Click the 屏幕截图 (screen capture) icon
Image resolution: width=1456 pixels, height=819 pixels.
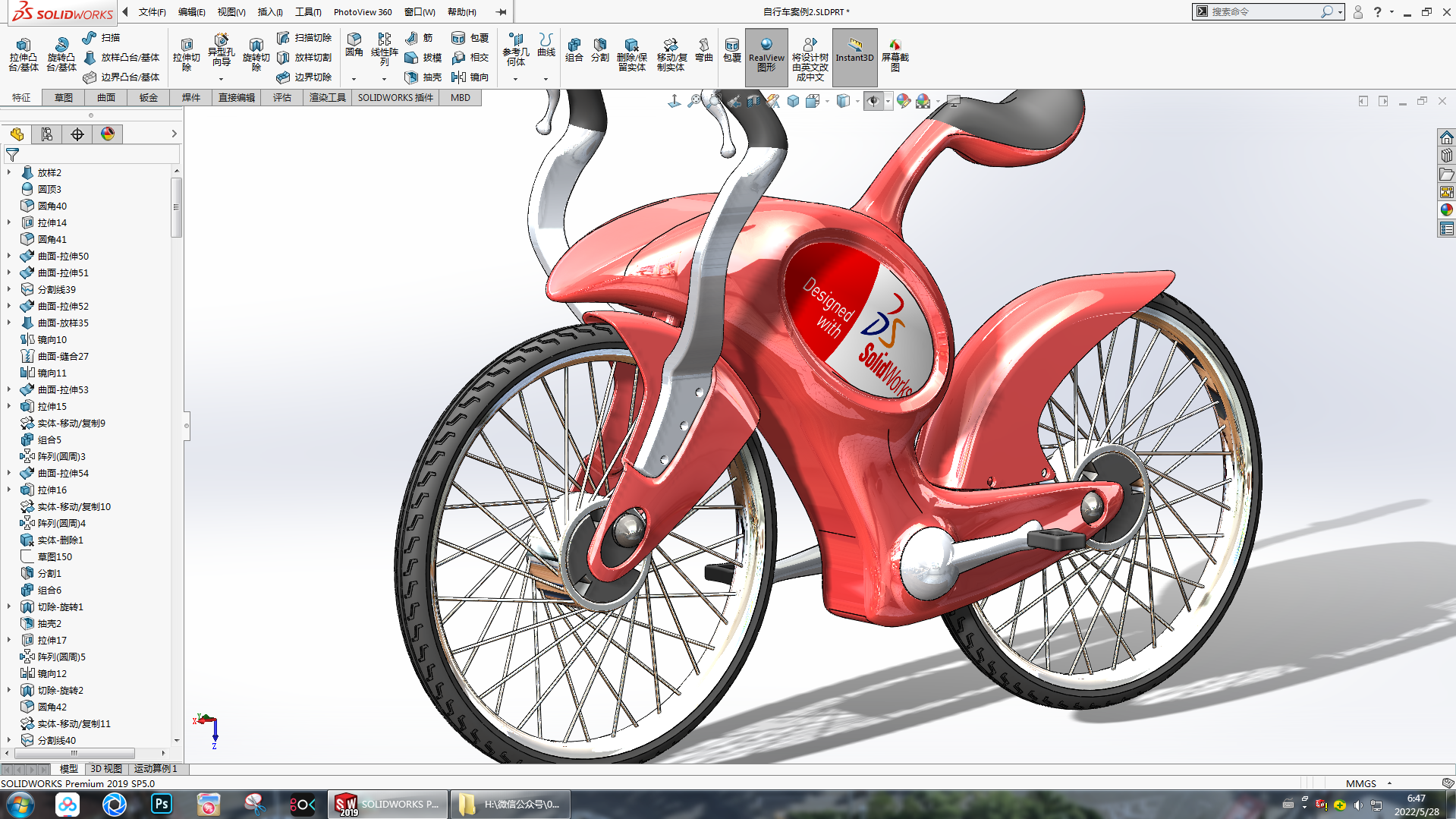click(x=895, y=55)
